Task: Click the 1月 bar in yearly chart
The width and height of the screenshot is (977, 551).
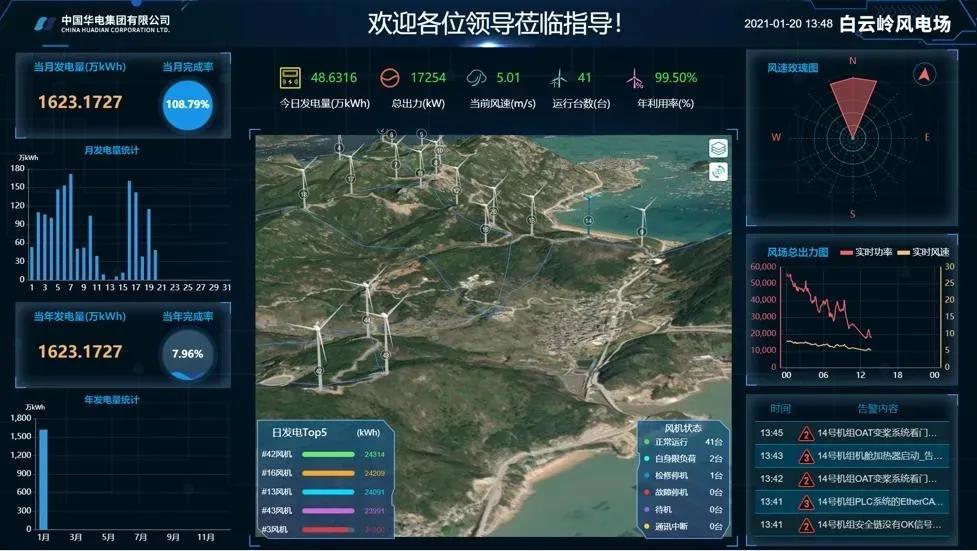Action: [44, 479]
